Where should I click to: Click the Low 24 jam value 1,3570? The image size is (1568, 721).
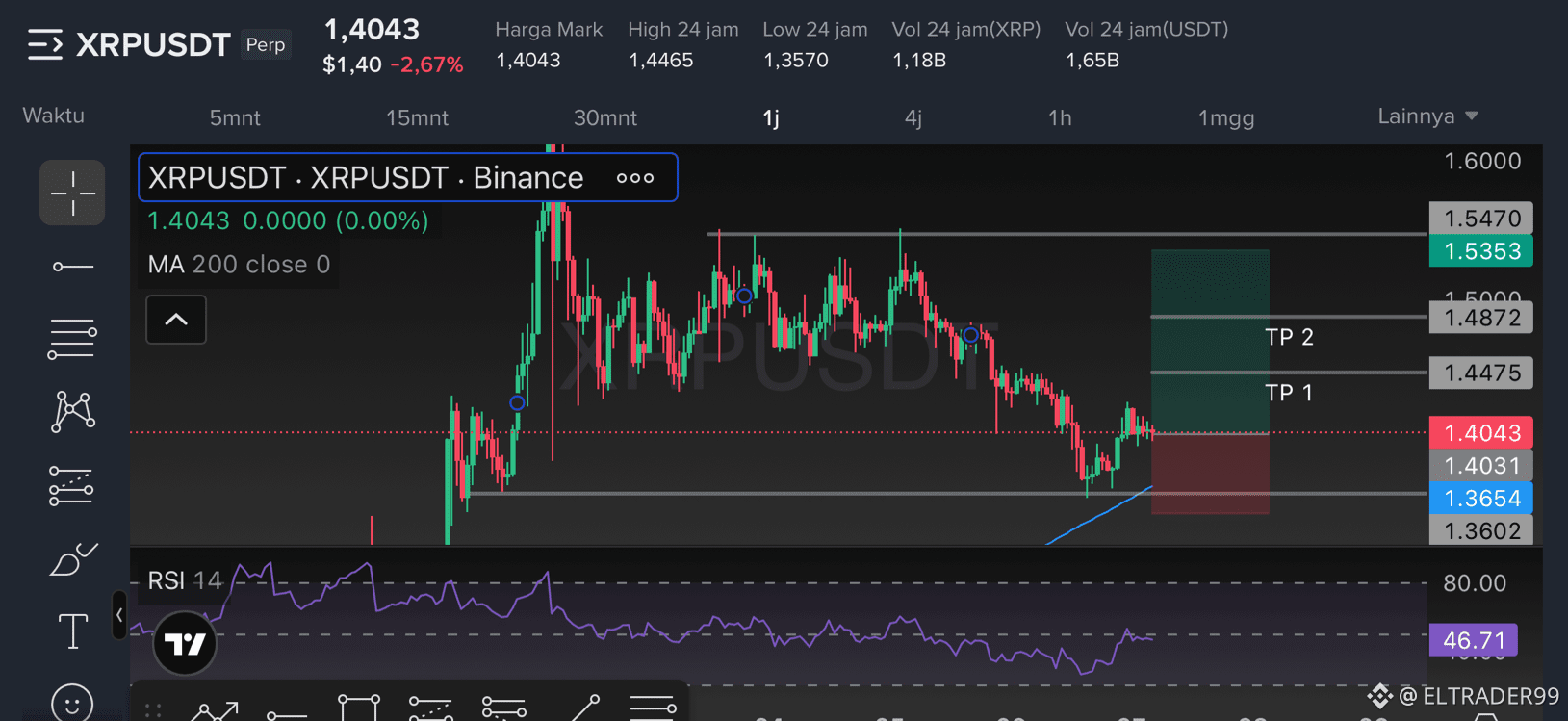click(x=796, y=60)
